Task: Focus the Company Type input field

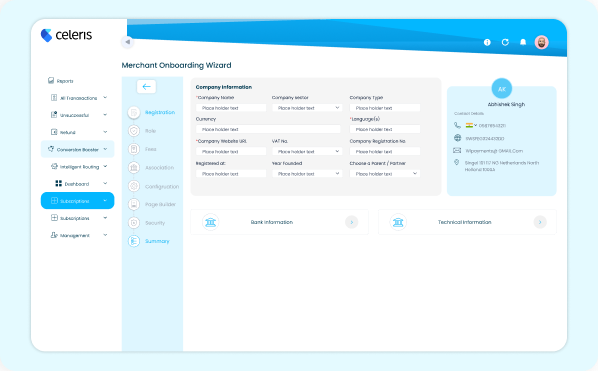Action: 385,108
